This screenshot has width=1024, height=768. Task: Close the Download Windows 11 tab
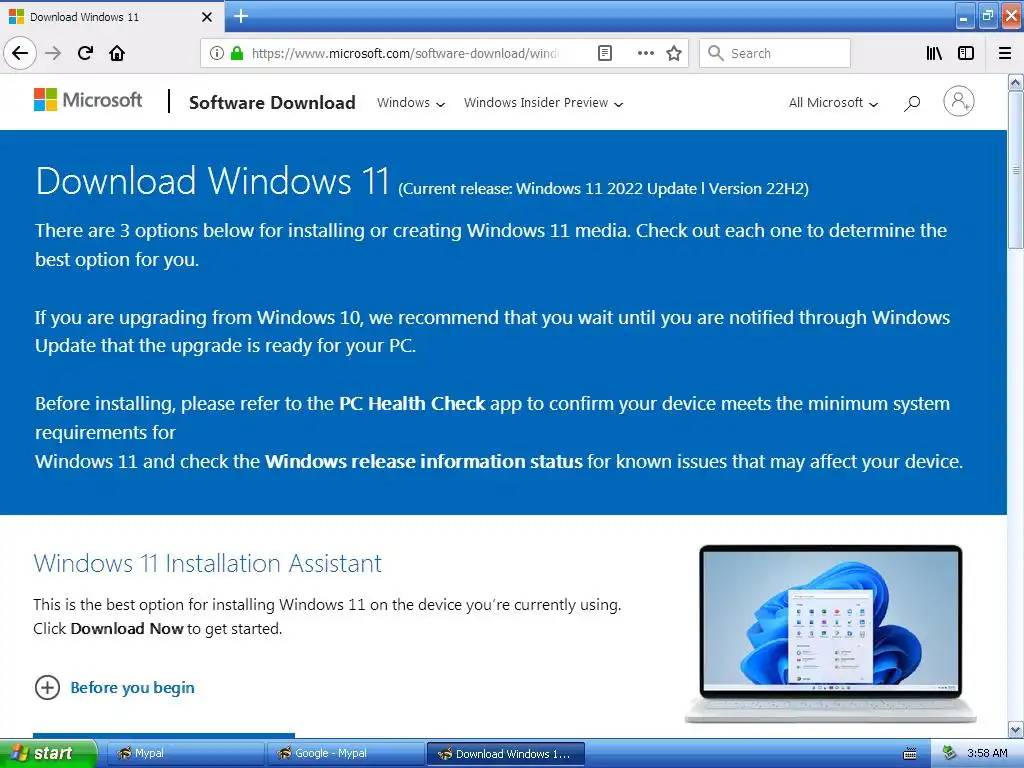point(207,17)
